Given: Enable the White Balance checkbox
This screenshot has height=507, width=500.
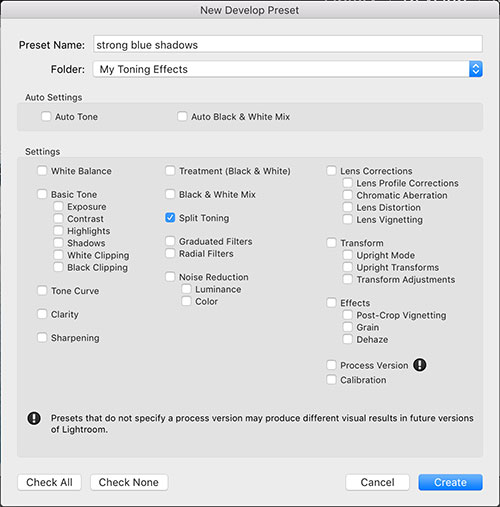Looking at the screenshot, I should (42, 171).
